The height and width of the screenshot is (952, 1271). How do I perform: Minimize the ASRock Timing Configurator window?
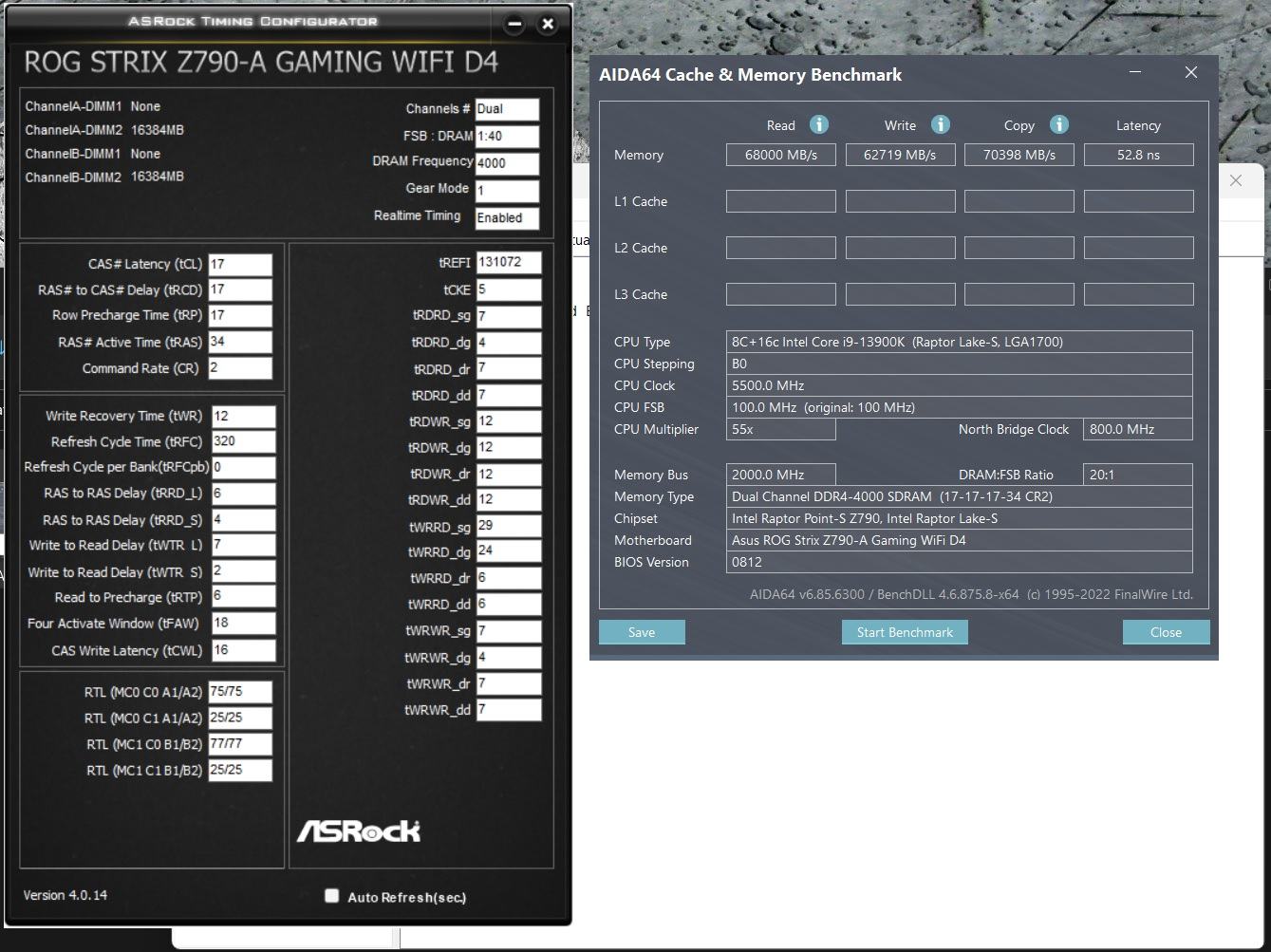click(x=514, y=26)
